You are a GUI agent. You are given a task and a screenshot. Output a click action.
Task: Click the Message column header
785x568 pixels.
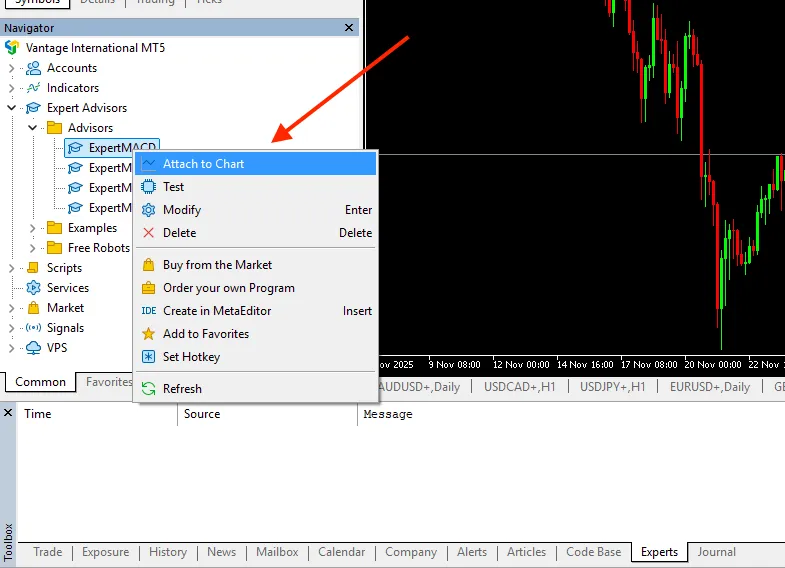pyautogui.click(x=388, y=414)
